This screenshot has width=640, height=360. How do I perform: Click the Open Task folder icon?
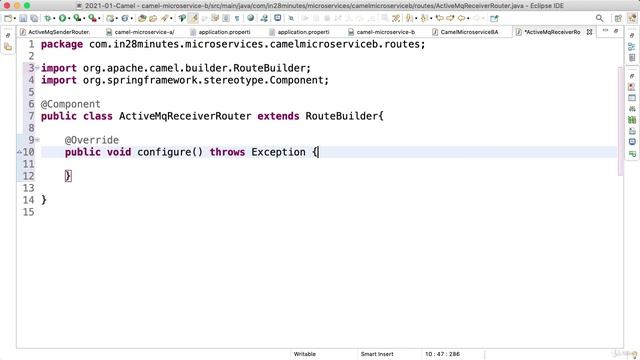pyautogui.click(x=153, y=18)
